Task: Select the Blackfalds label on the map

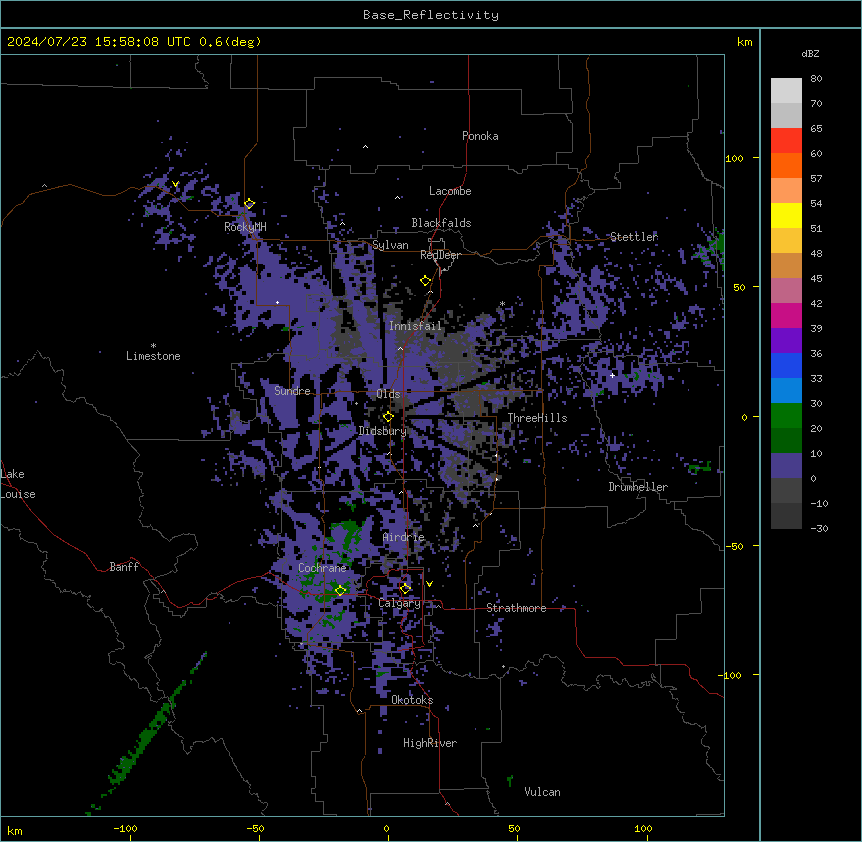Action: click(x=441, y=223)
